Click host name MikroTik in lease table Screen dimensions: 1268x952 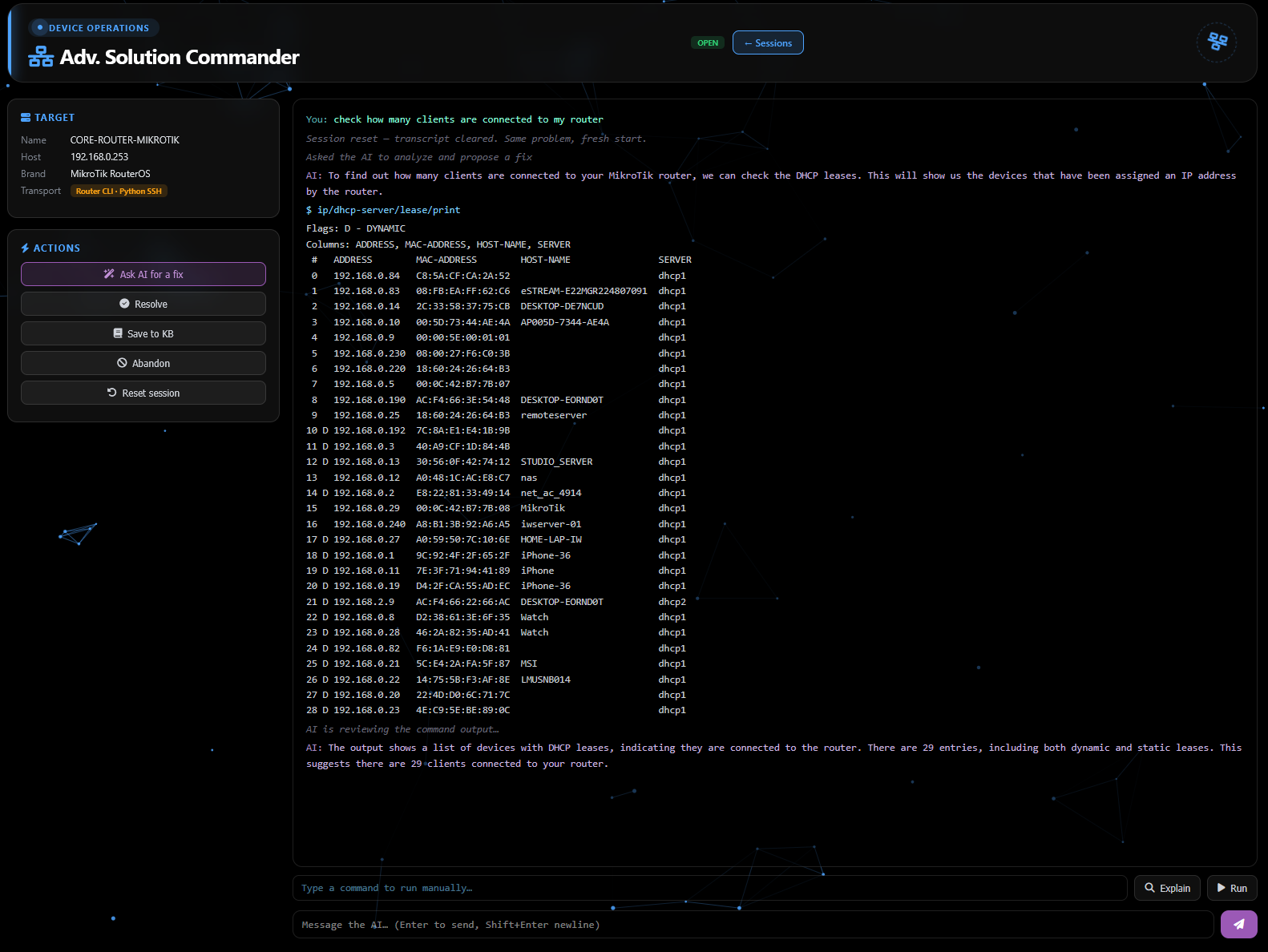pos(543,508)
